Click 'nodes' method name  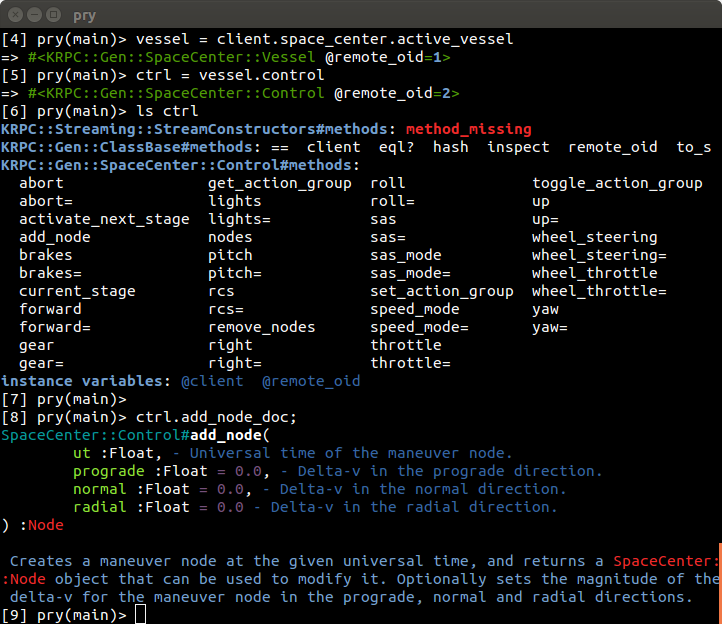(x=230, y=237)
